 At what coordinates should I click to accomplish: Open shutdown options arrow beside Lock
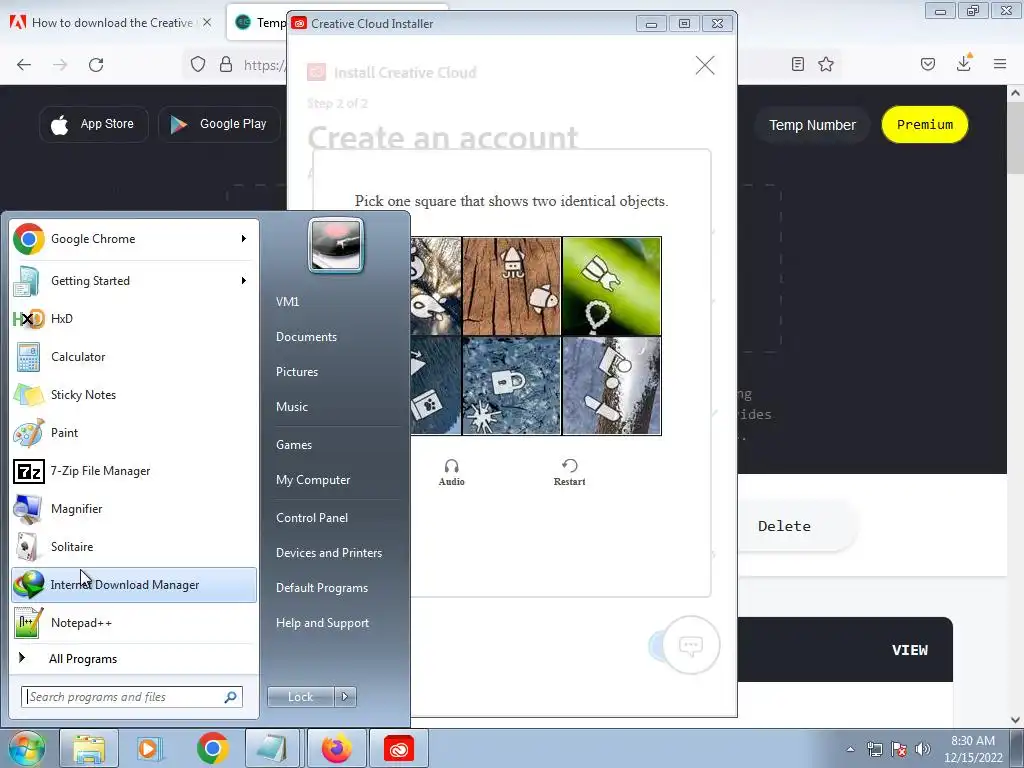(345, 697)
